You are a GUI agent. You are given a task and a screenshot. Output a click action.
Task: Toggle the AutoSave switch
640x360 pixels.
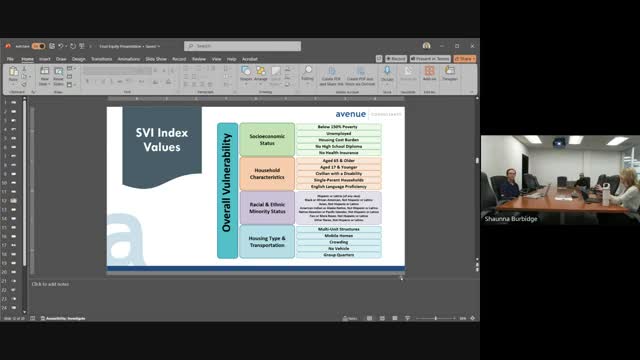[38, 46]
